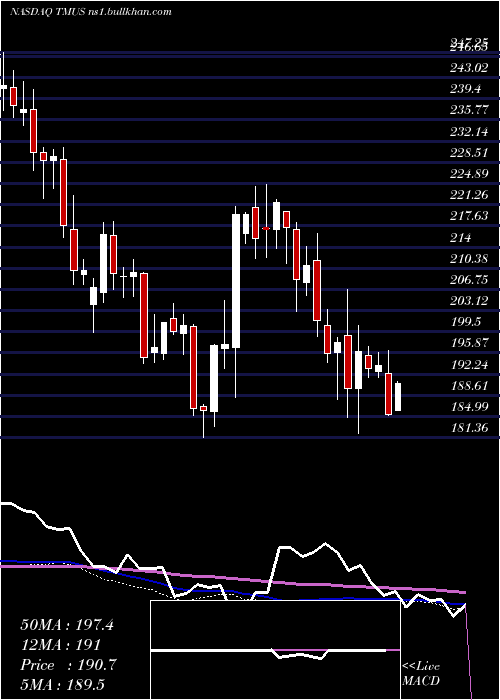This screenshot has width=500, height=700.
Task: Click the 192.24 price axis label
Action: tap(469, 365)
